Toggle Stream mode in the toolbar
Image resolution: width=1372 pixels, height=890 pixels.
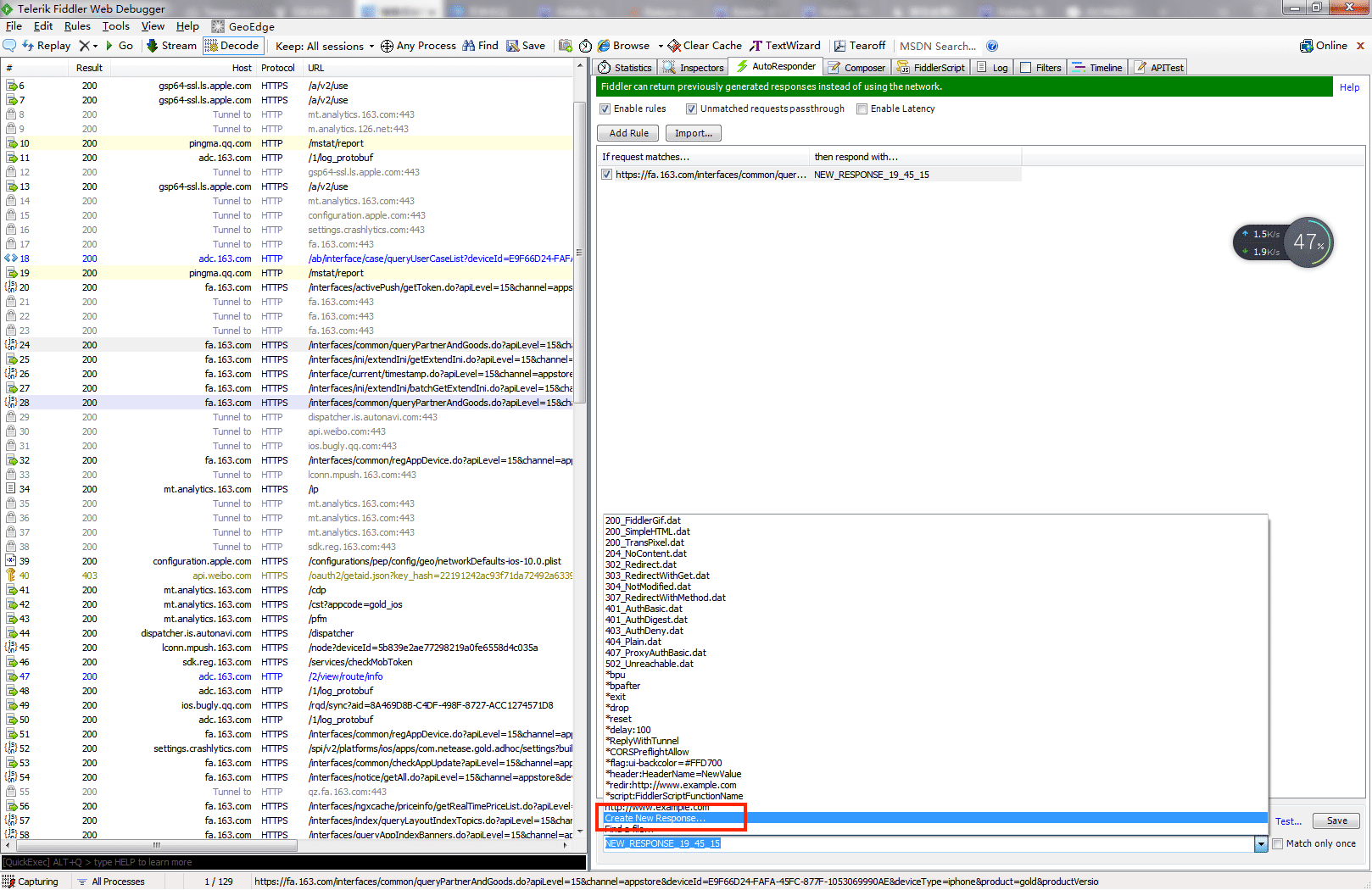pos(171,46)
